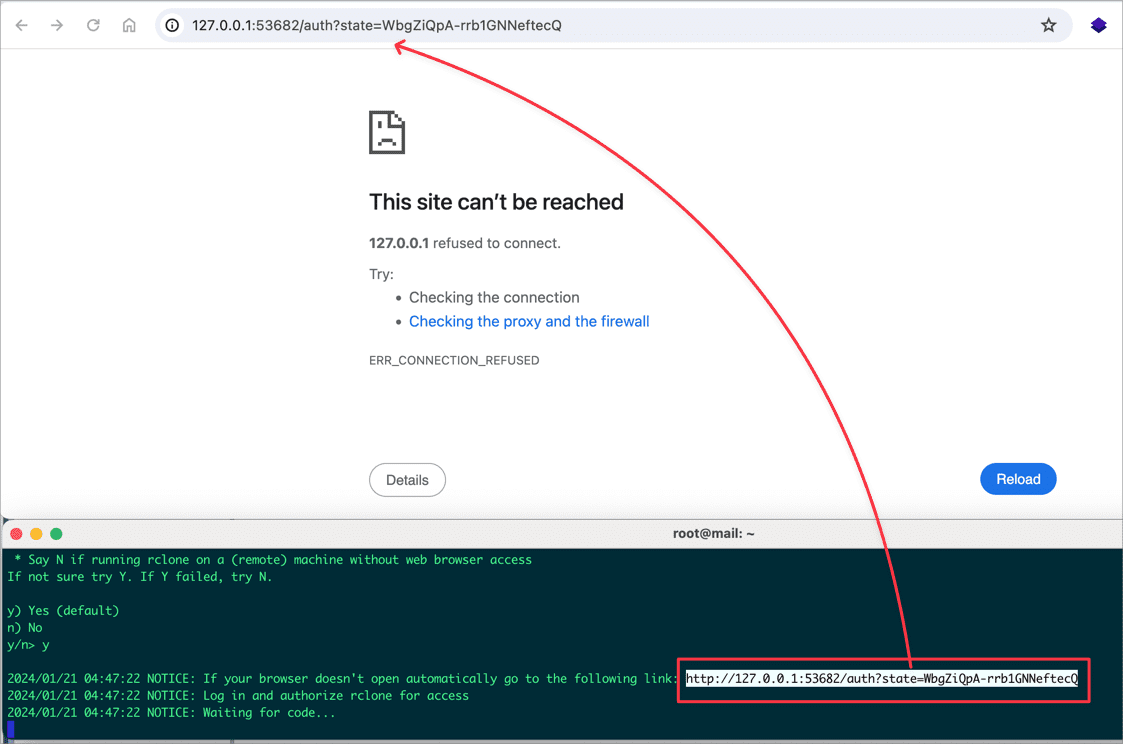This screenshot has width=1123, height=744.
Task: Click the highlighted rclone auth link in terminal
Action: (882, 679)
